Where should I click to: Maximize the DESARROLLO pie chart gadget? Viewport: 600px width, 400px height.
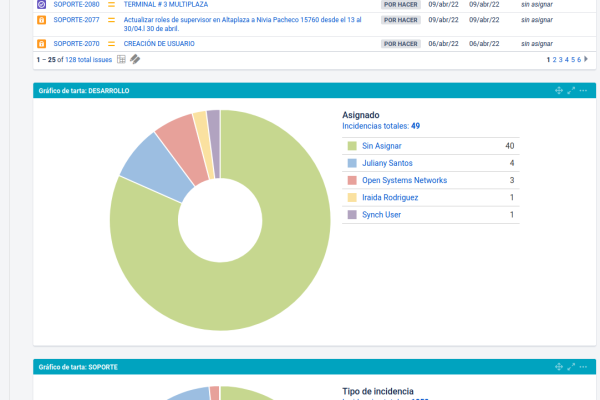click(x=571, y=91)
